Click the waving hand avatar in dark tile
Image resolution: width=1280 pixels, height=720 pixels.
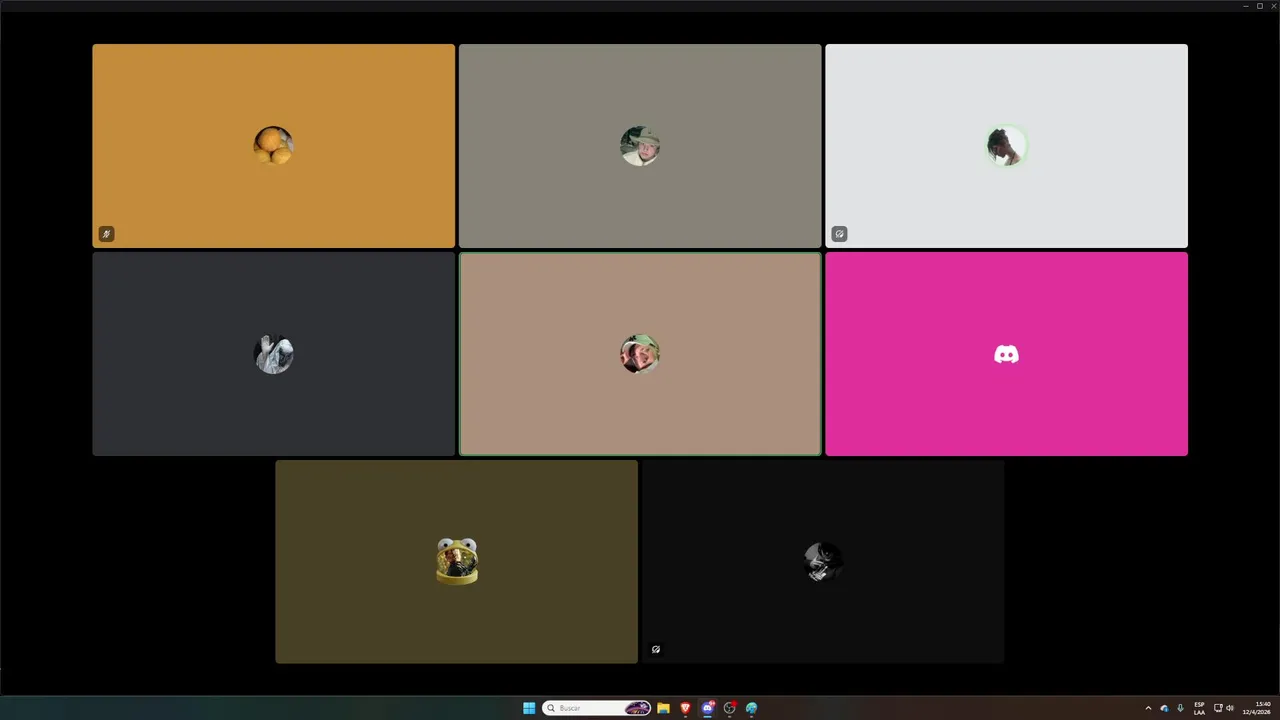pyautogui.click(x=273, y=354)
